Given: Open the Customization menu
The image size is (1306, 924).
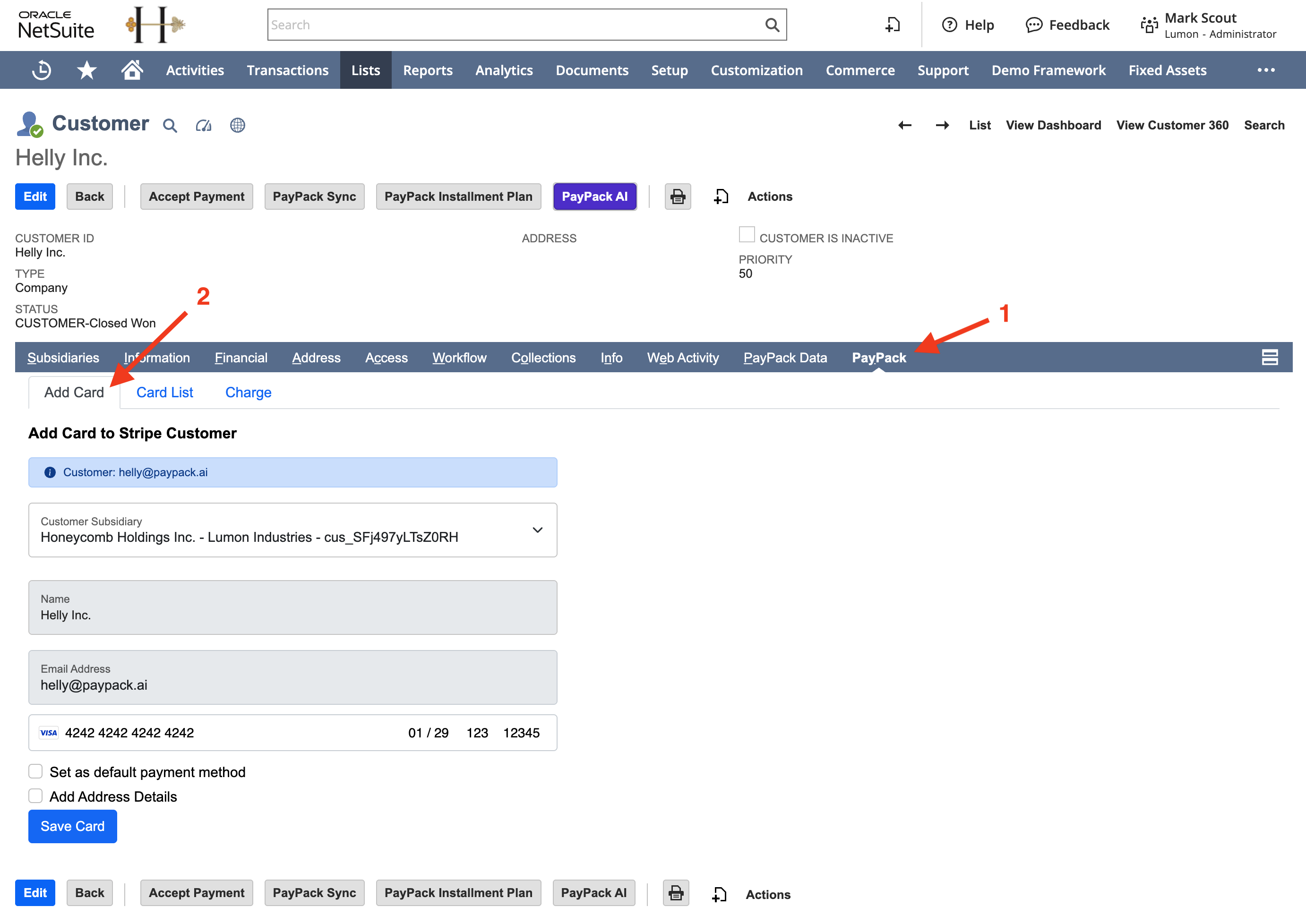Looking at the screenshot, I should [x=756, y=70].
